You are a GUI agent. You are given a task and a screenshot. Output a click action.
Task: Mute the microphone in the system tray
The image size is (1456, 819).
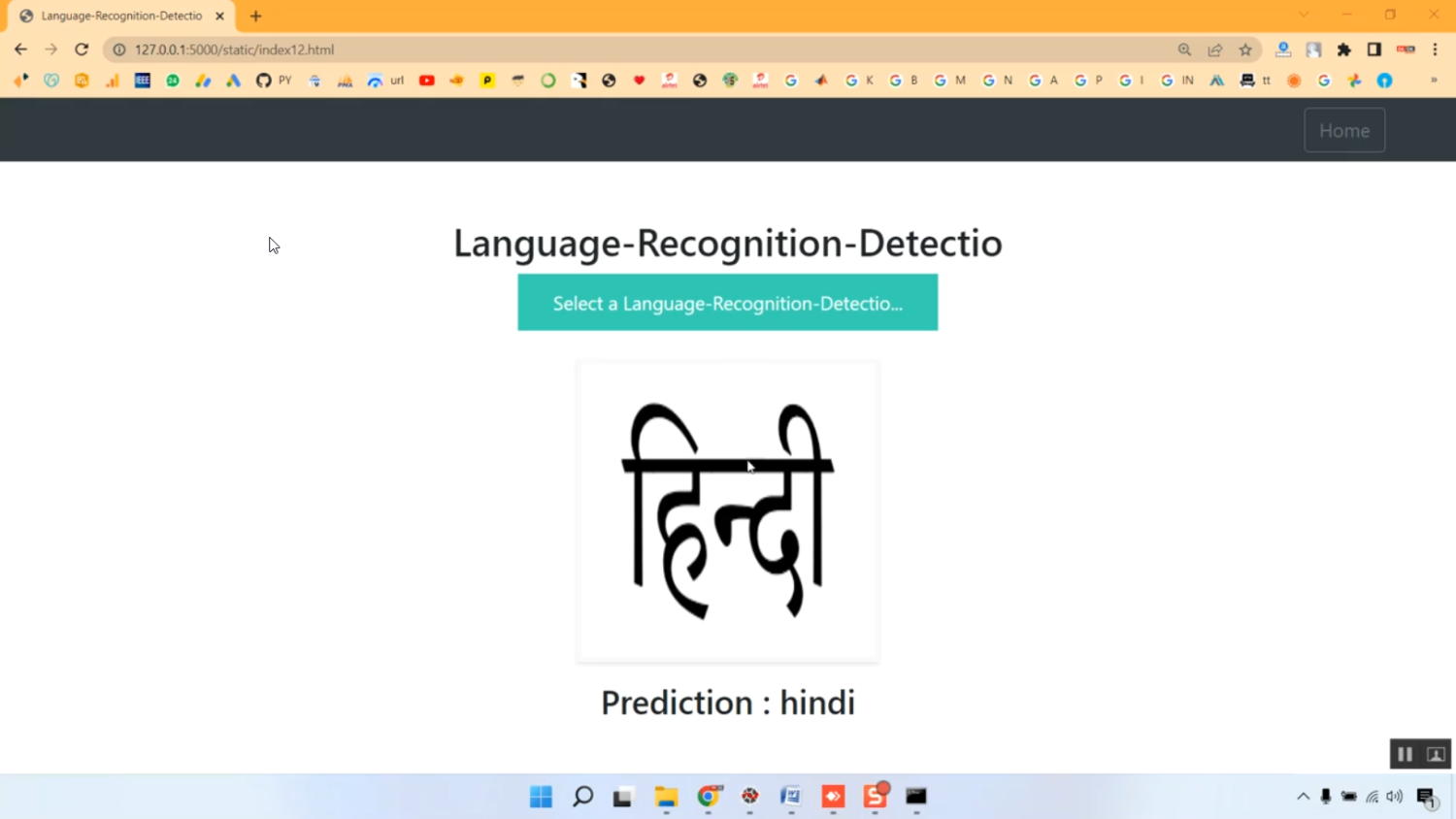(1325, 797)
